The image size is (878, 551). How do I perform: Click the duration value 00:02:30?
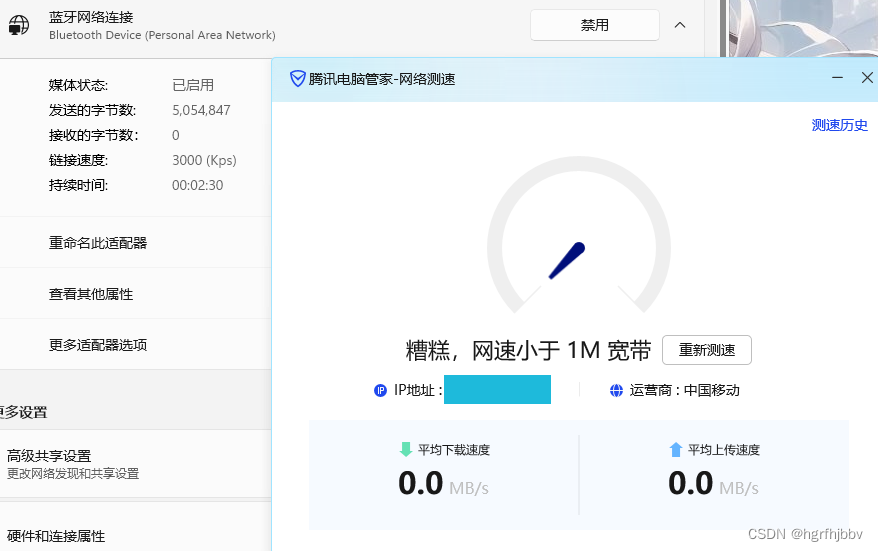[198, 185]
